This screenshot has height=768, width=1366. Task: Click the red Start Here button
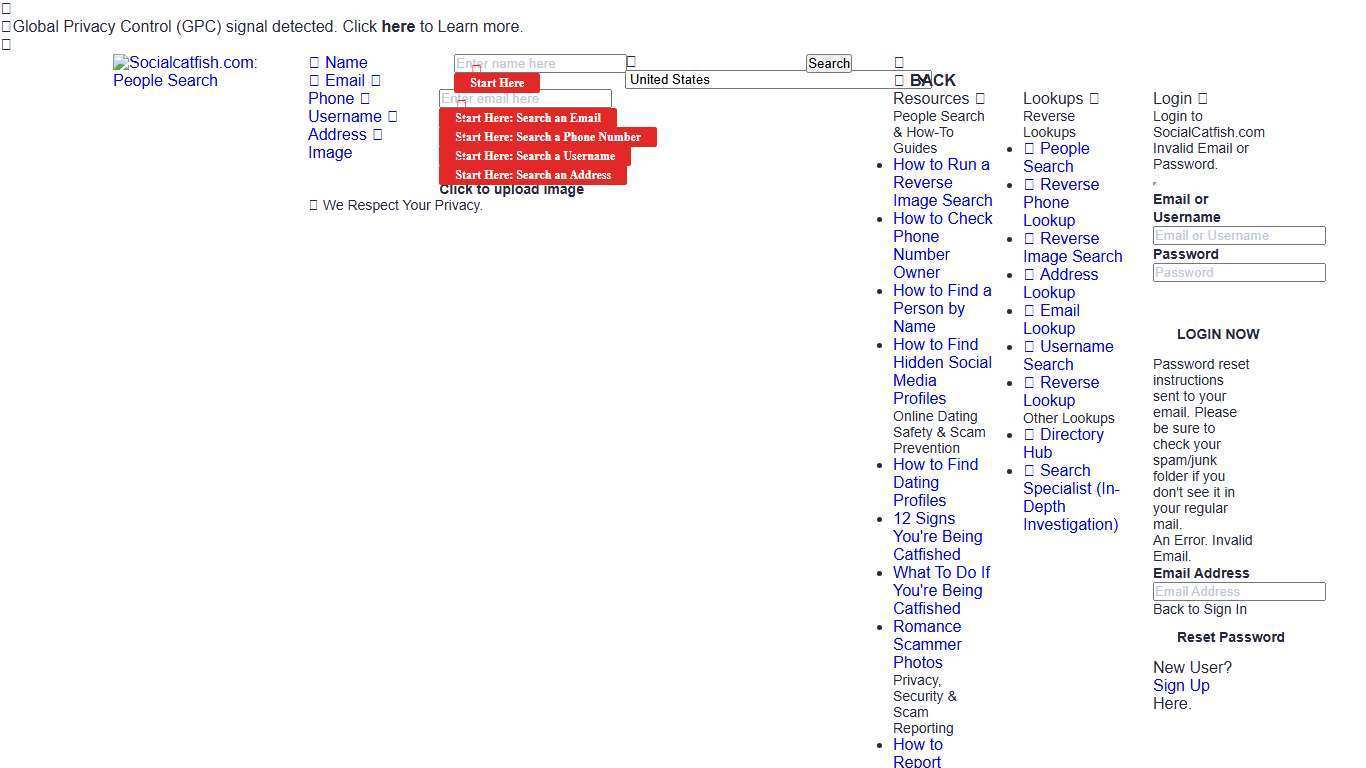coord(496,83)
